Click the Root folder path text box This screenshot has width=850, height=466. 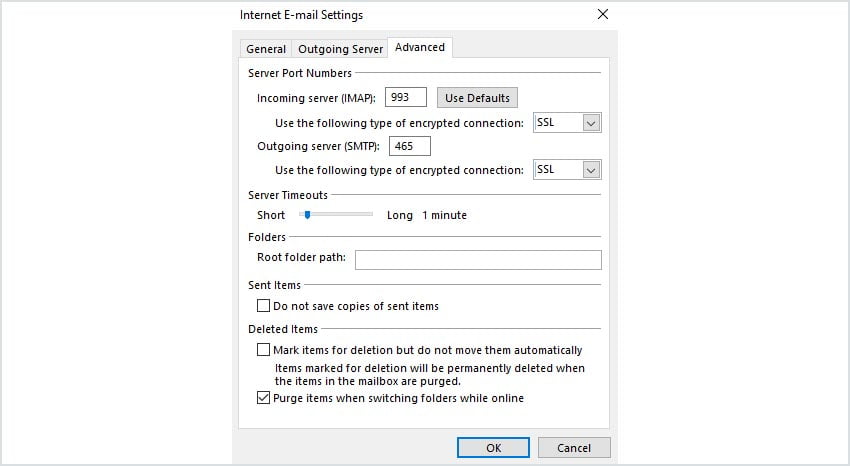pyautogui.click(x=478, y=260)
